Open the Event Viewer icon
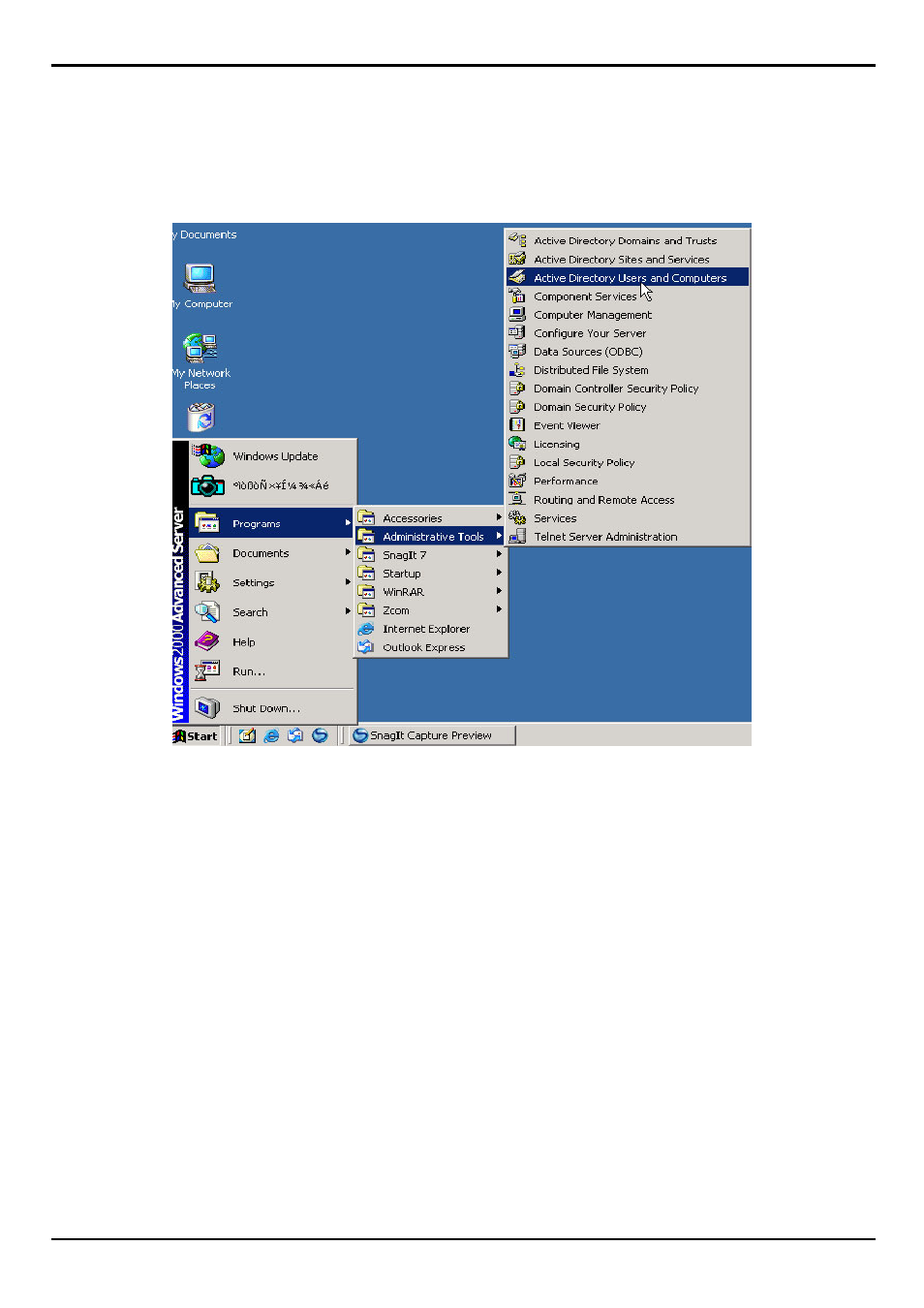 [x=517, y=425]
